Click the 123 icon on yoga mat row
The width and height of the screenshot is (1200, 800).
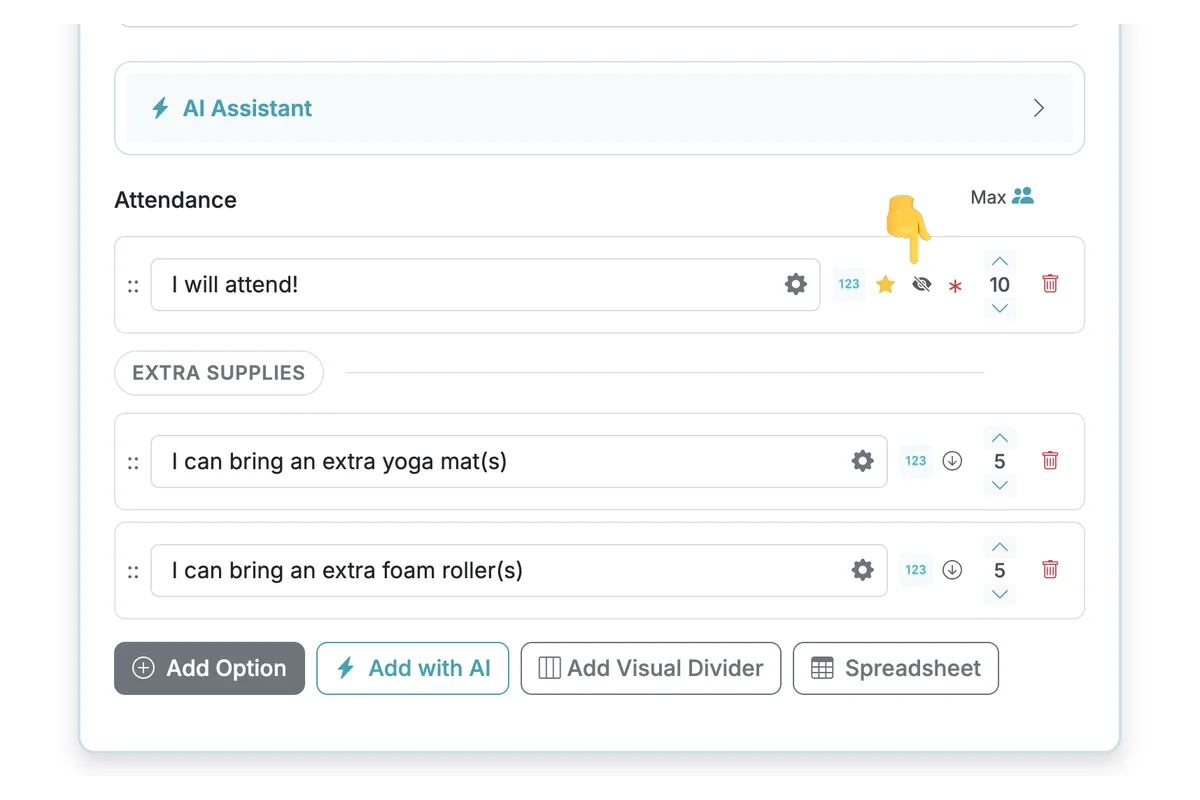(916, 461)
